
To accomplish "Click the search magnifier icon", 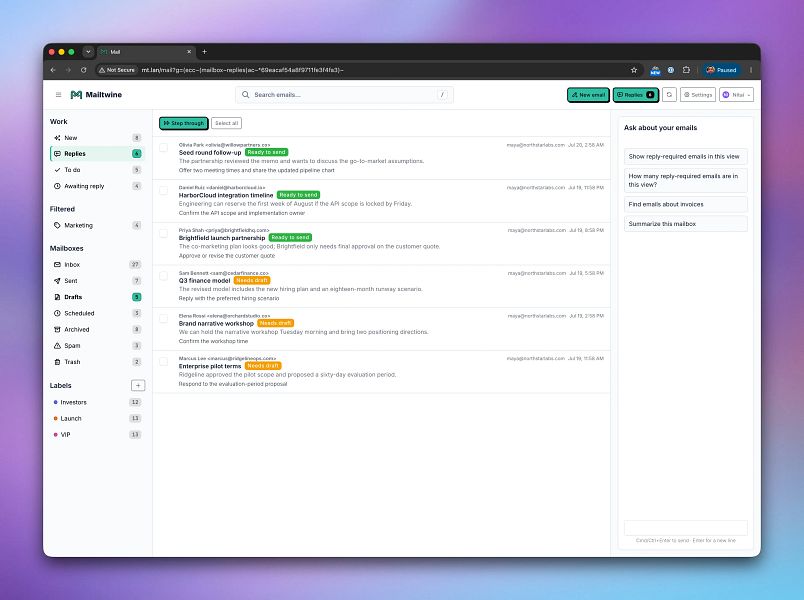I will point(246,95).
